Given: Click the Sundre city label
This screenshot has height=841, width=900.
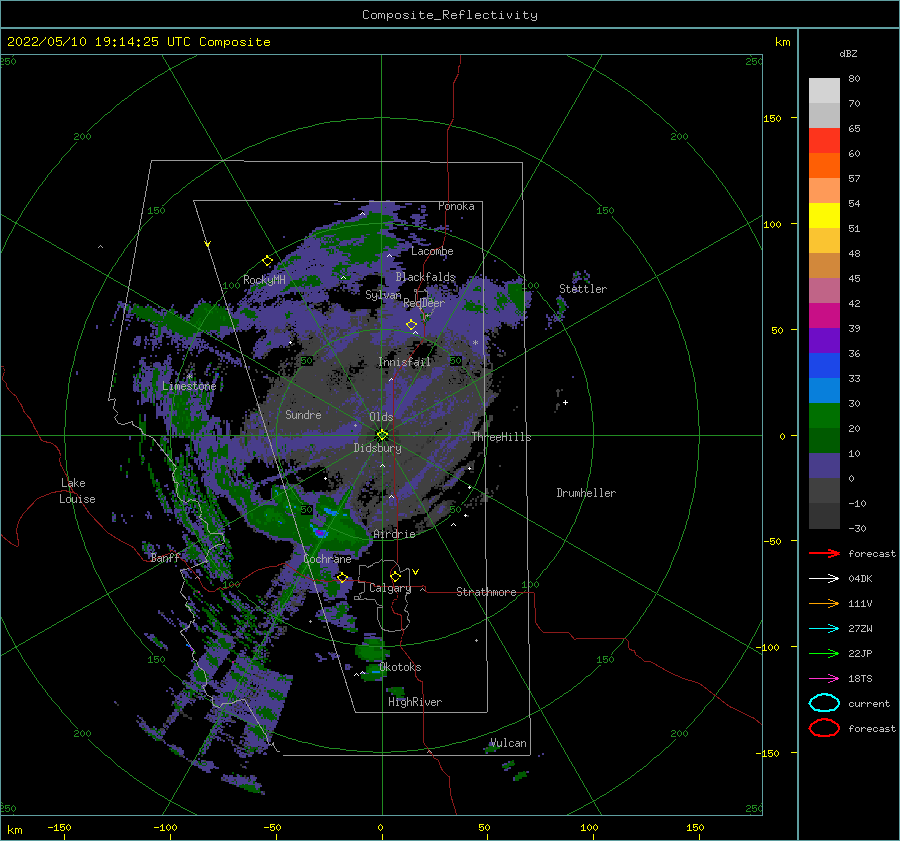Looking at the screenshot, I should (x=303, y=414).
